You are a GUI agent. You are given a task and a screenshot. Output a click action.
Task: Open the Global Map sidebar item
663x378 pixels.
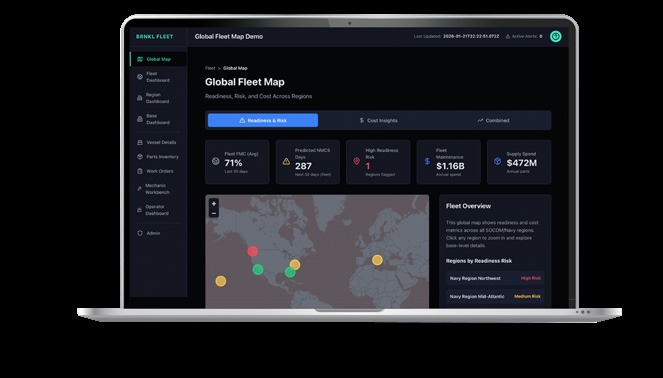[x=158, y=59]
